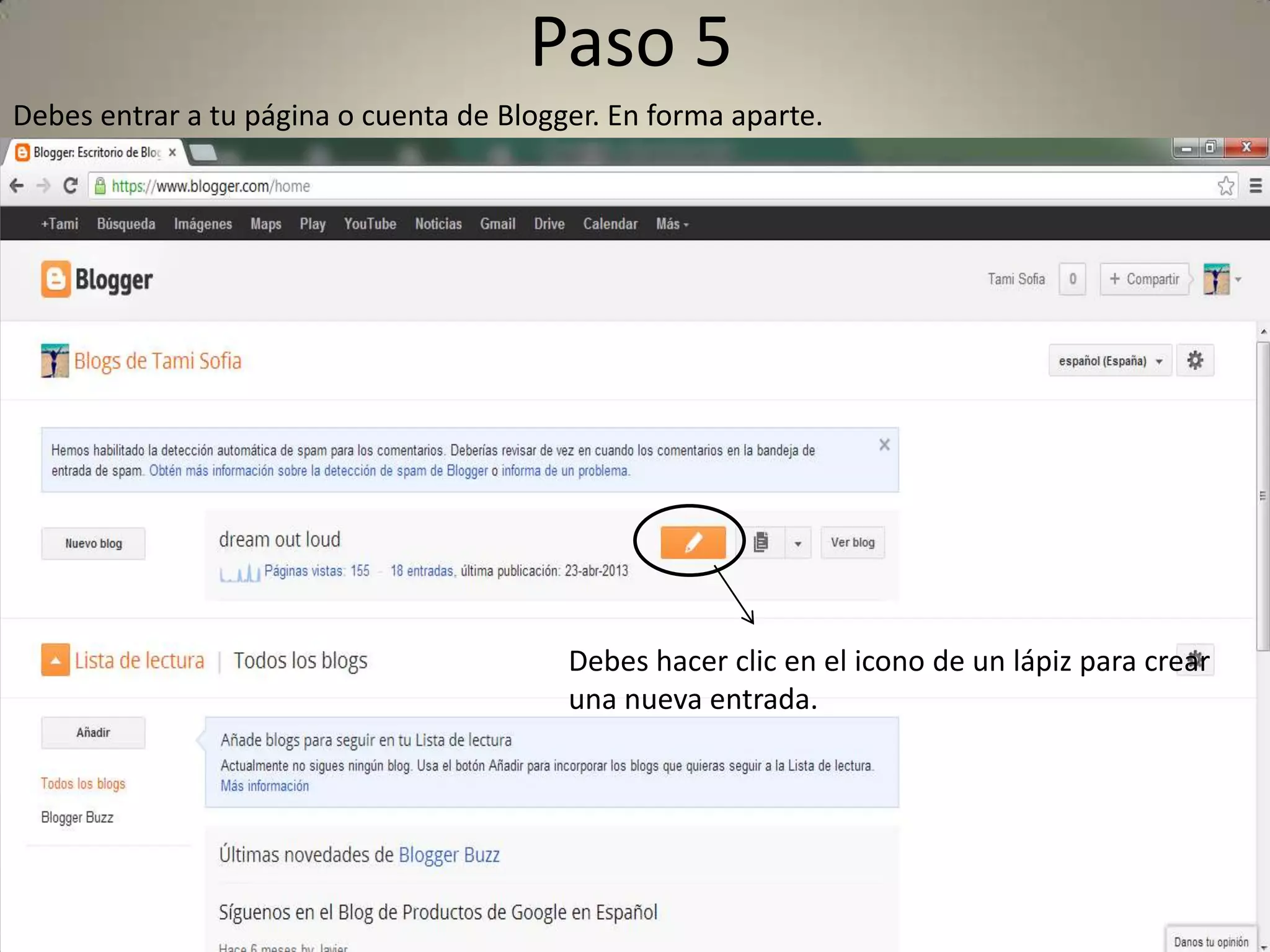Click the 18 entradas link
The height and width of the screenshot is (952, 1270).
click(x=422, y=571)
